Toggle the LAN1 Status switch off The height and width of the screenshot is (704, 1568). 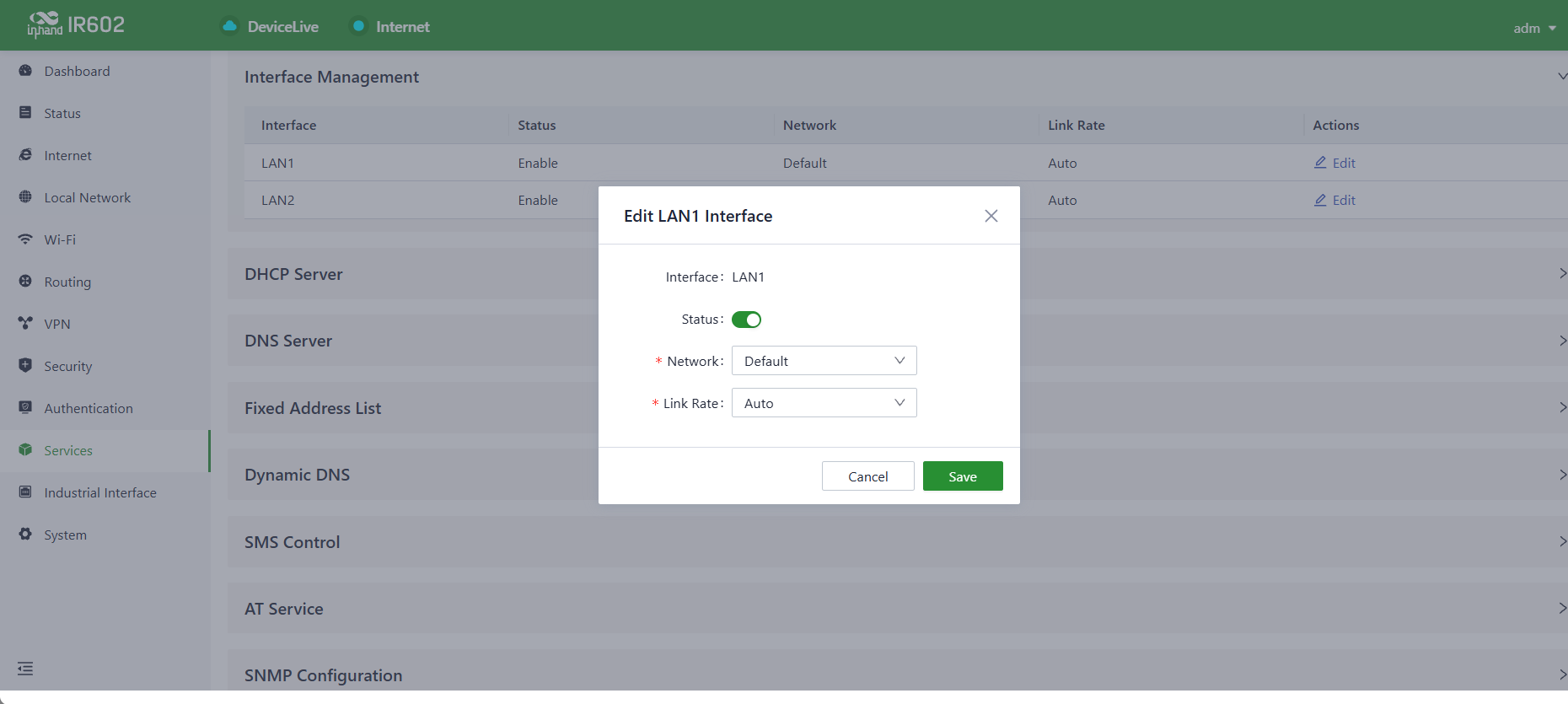click(x=746, y=320)
